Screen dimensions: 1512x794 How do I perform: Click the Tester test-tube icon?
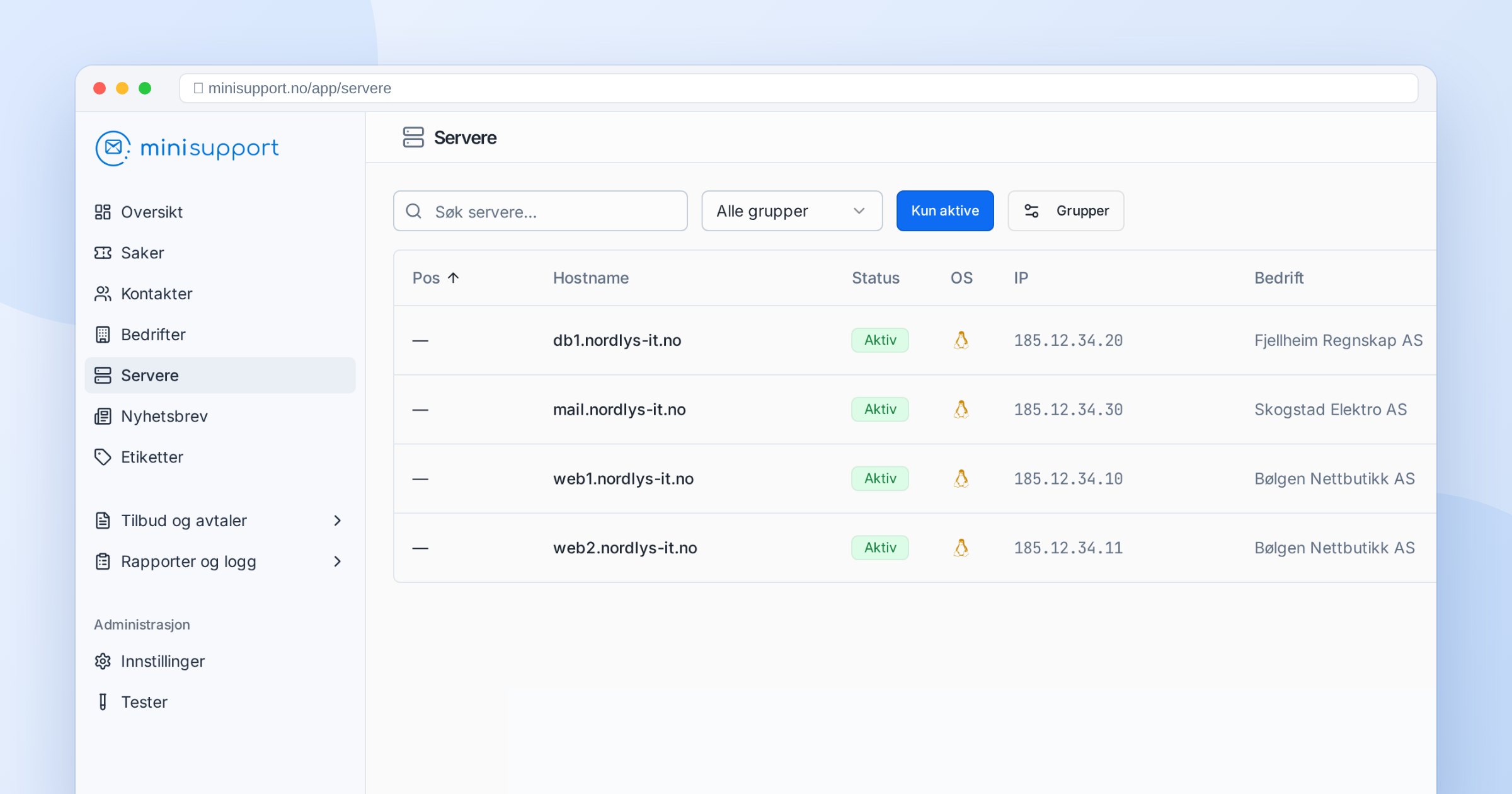point(103,702)
